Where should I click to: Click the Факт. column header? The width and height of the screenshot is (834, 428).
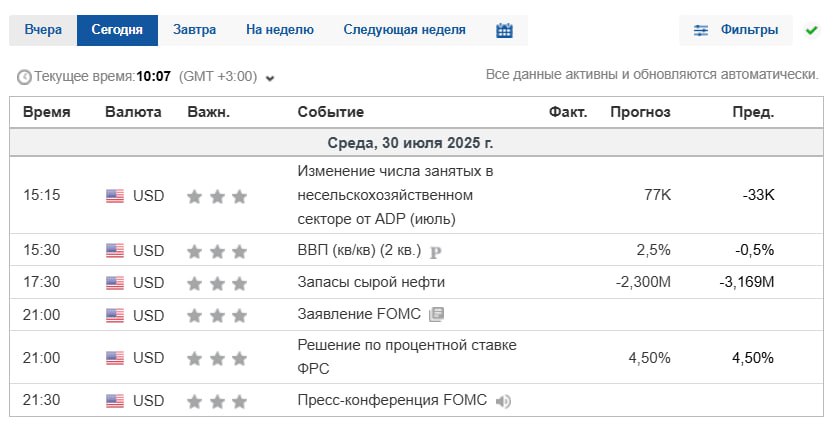coord(568,112)
